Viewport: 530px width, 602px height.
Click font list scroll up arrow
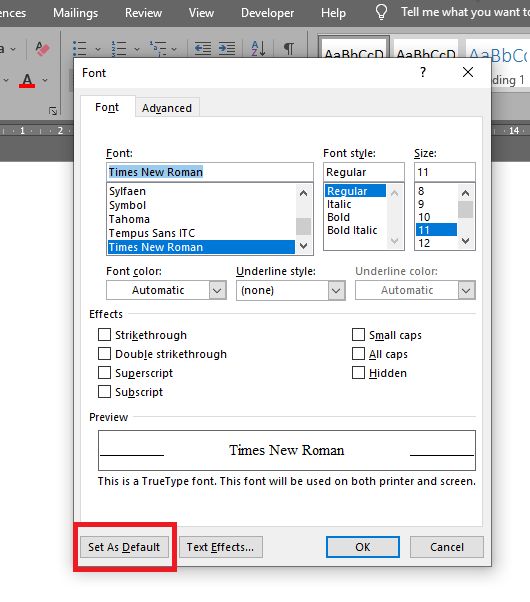(303, 193)
